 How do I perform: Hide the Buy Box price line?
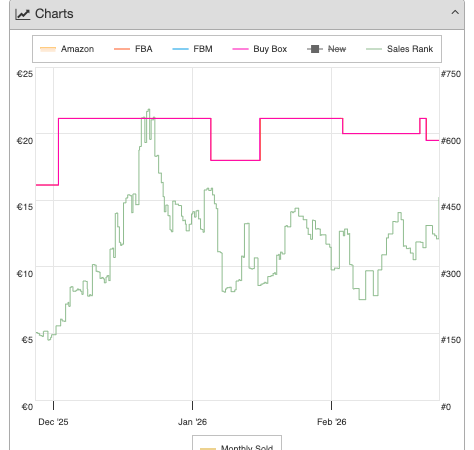pos(260,49)
